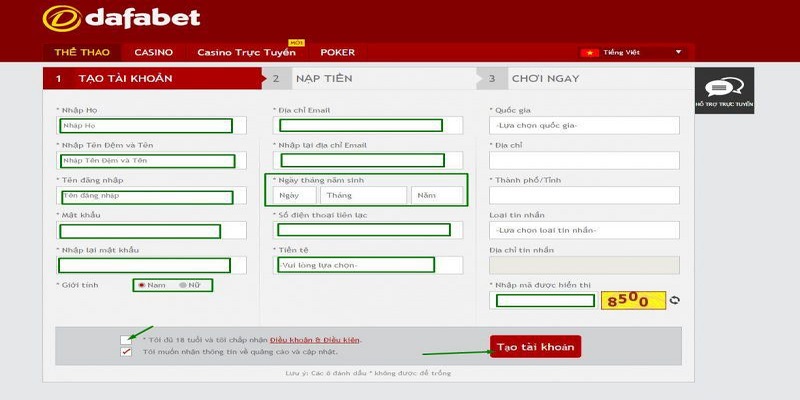Focus the Số điện thoại liên lạc field
Viewport: 800px width, 400px height.
[368, 230]
